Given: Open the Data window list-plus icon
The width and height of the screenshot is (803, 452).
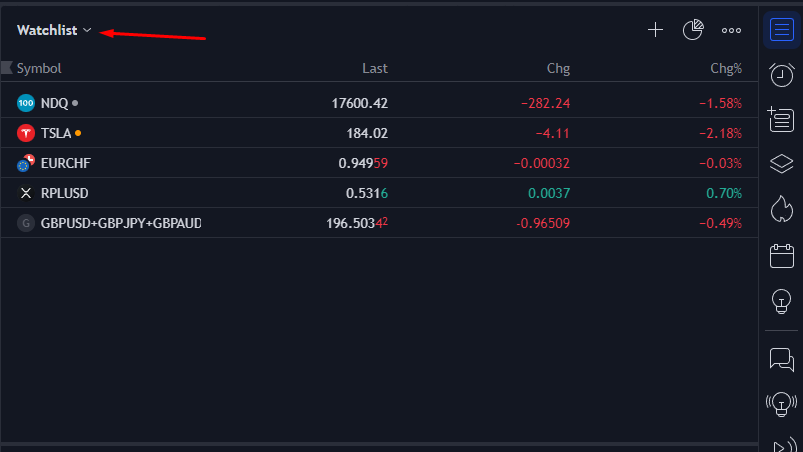Looking at the screenshot, I should (x=781, y=119).
